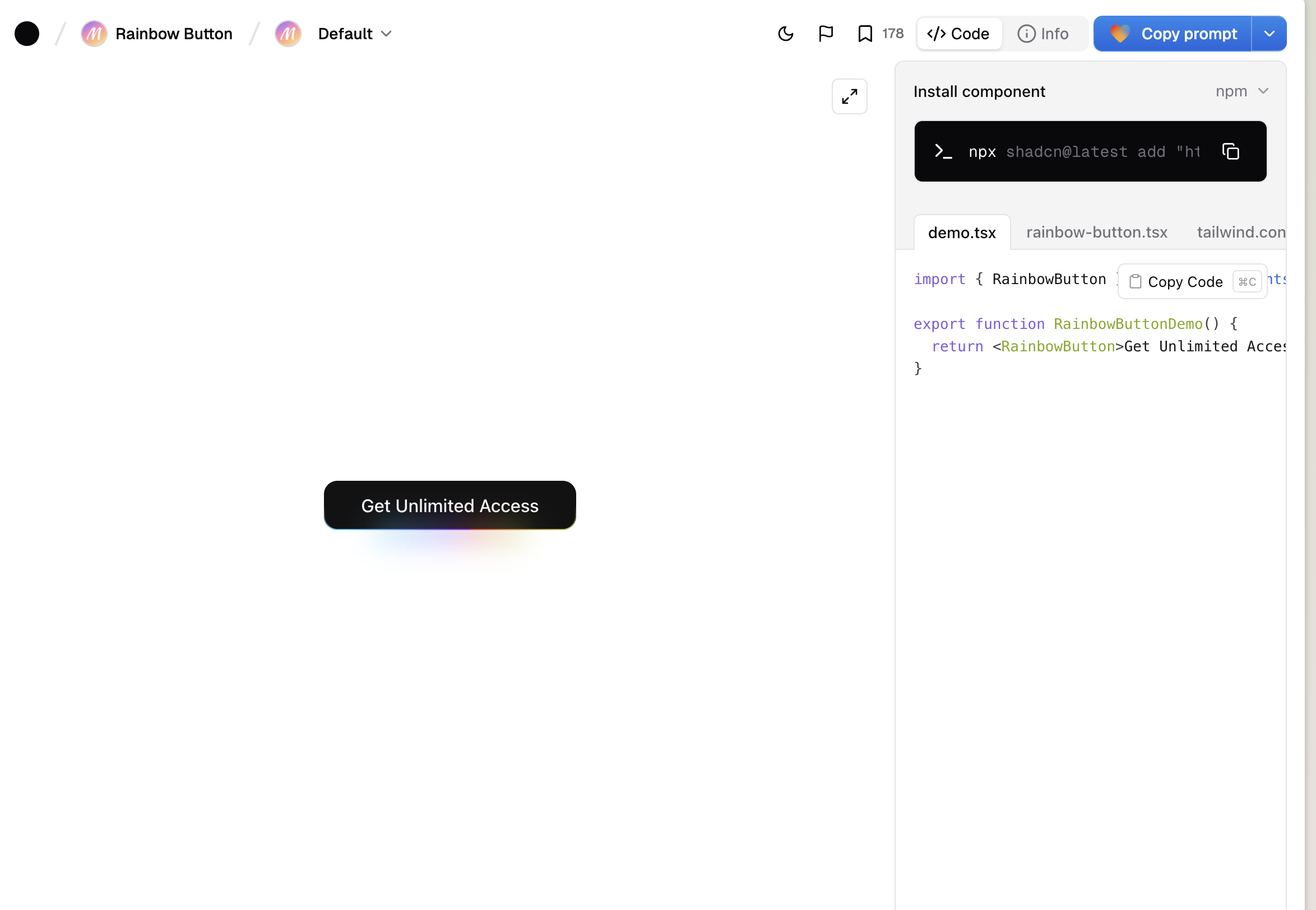Image resolution: width=1316 pixels, height=910 pixels.
Task: Switch to the Info view
Action: tap(1044, 34)
